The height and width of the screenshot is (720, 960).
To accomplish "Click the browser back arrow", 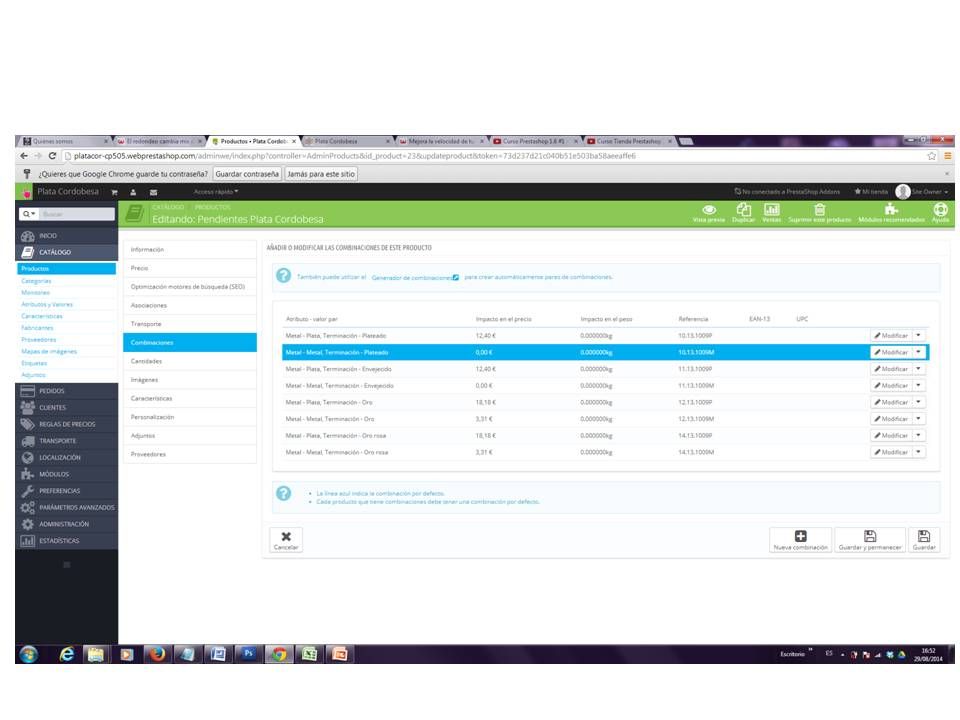I will click(x=24, y=156).
